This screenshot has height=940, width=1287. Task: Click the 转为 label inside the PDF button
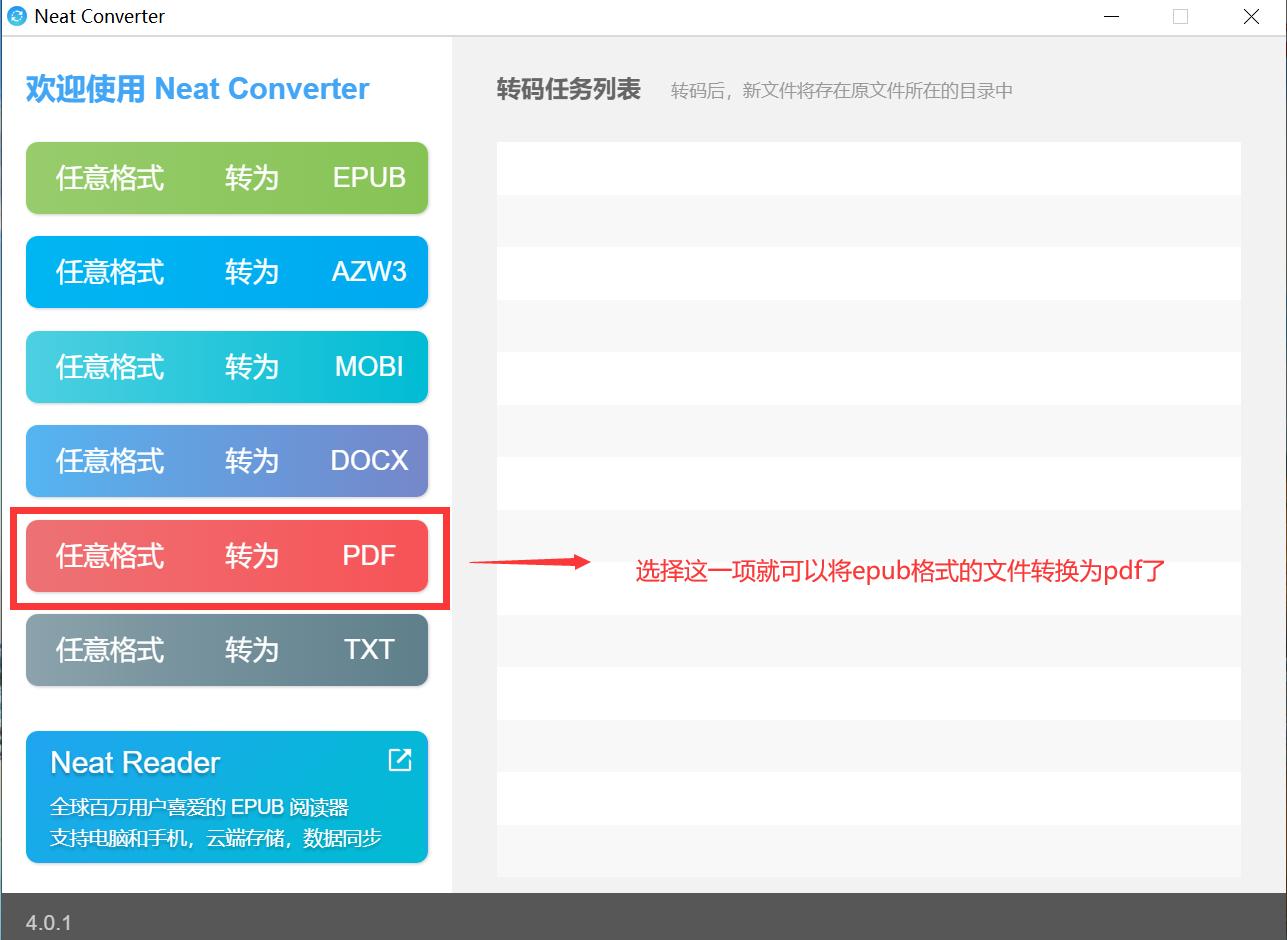tap(251, 555)
